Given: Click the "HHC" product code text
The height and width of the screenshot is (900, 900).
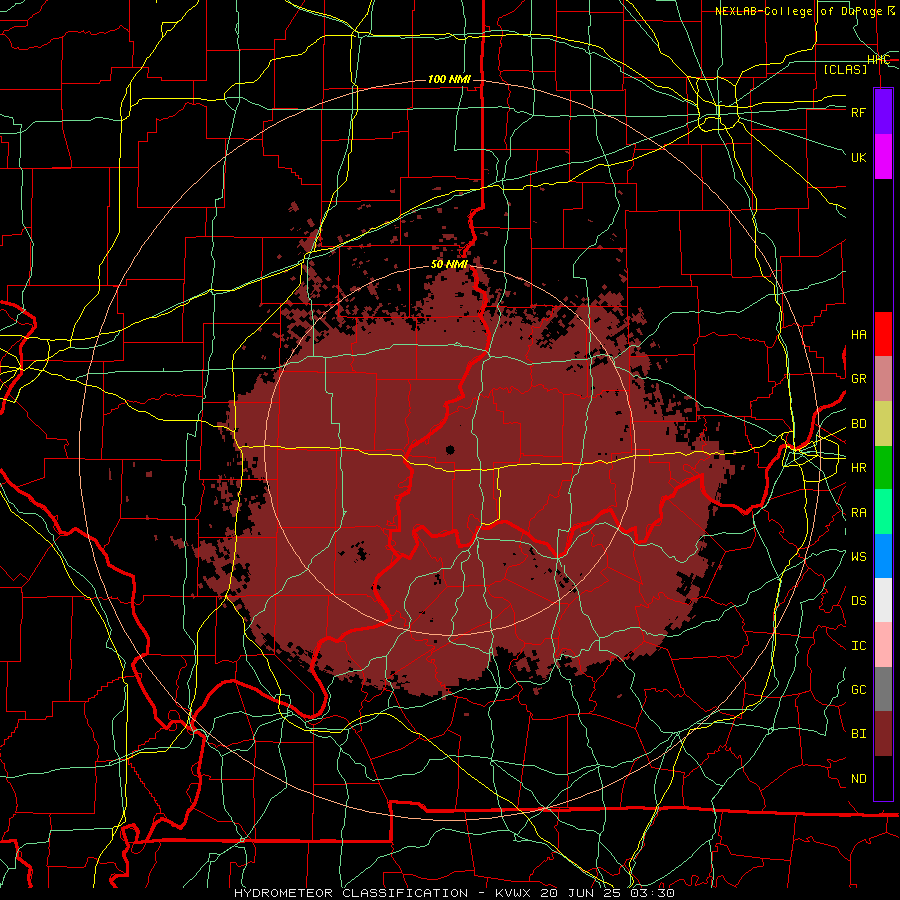Looking at the screenshot, I should 878,60.
